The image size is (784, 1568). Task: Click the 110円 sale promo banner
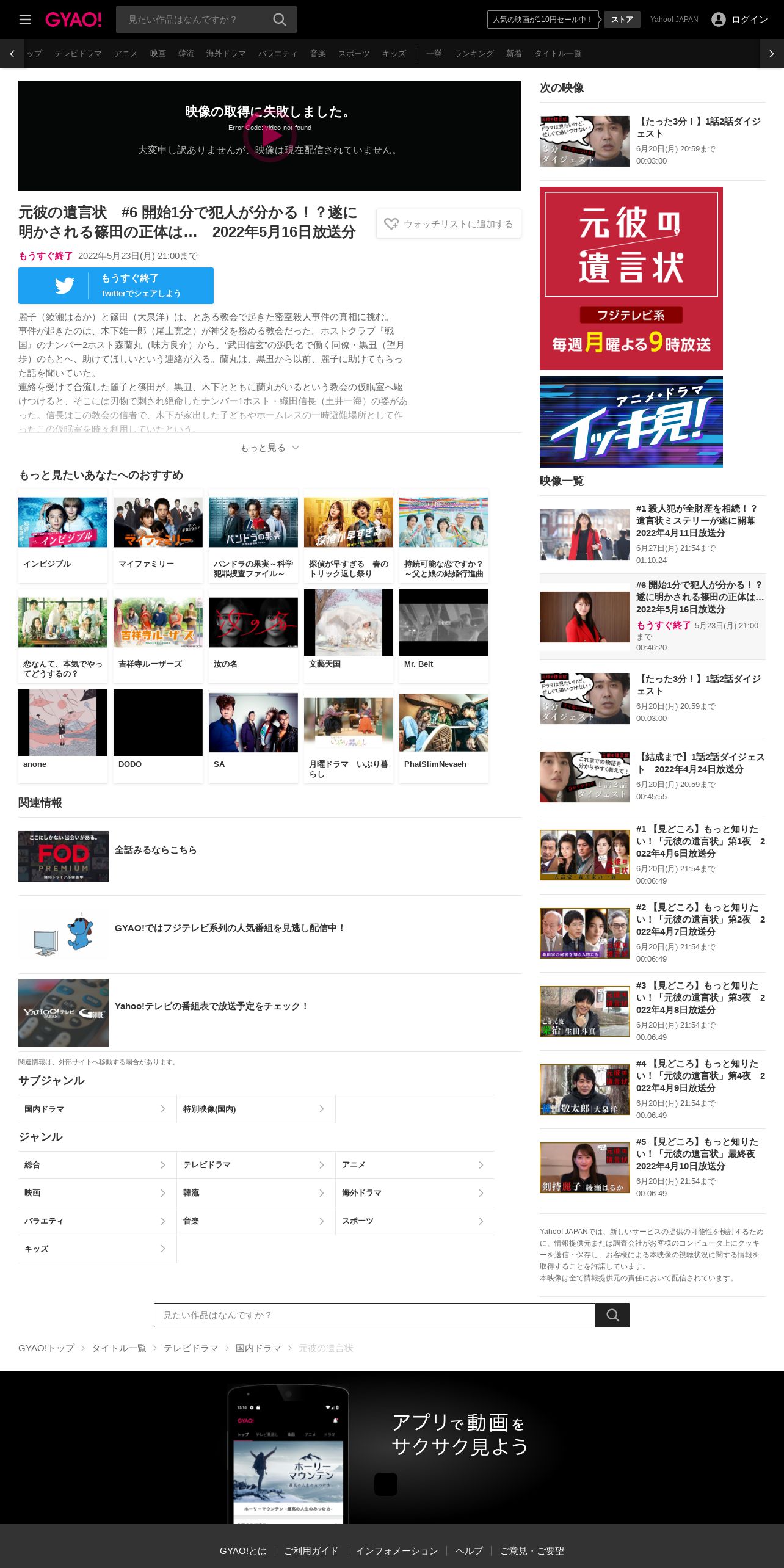pyautogui.click(x=543, y=20)
